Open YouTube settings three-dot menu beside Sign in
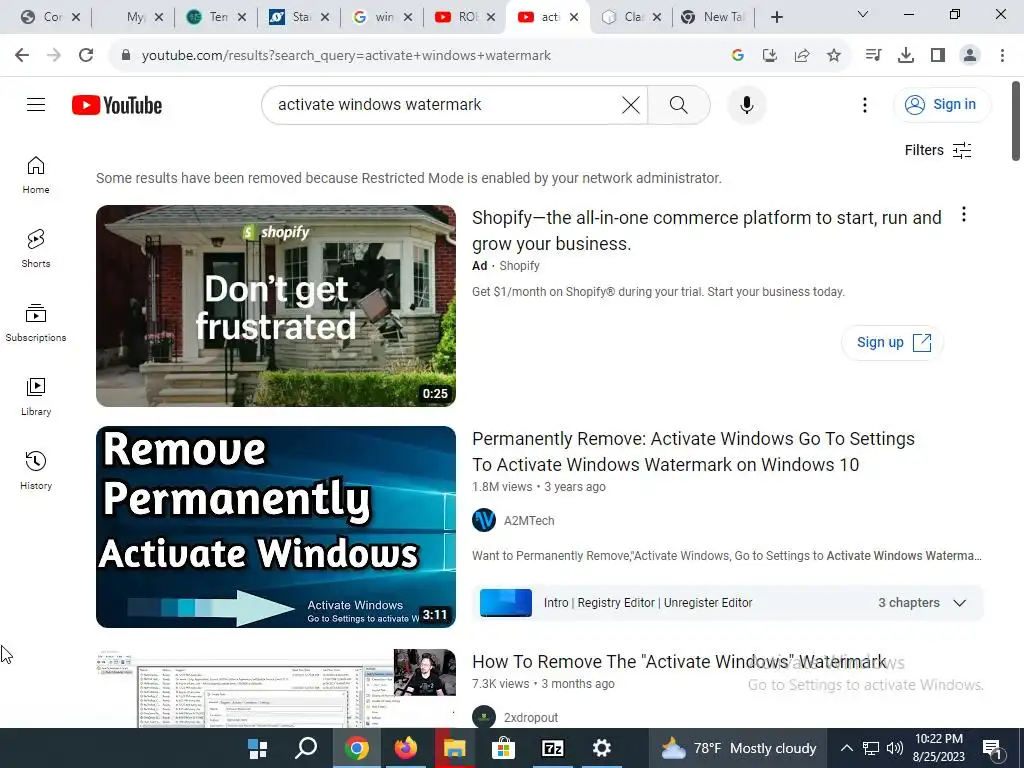The image size is (1024, 768). [x=865, y=104]
